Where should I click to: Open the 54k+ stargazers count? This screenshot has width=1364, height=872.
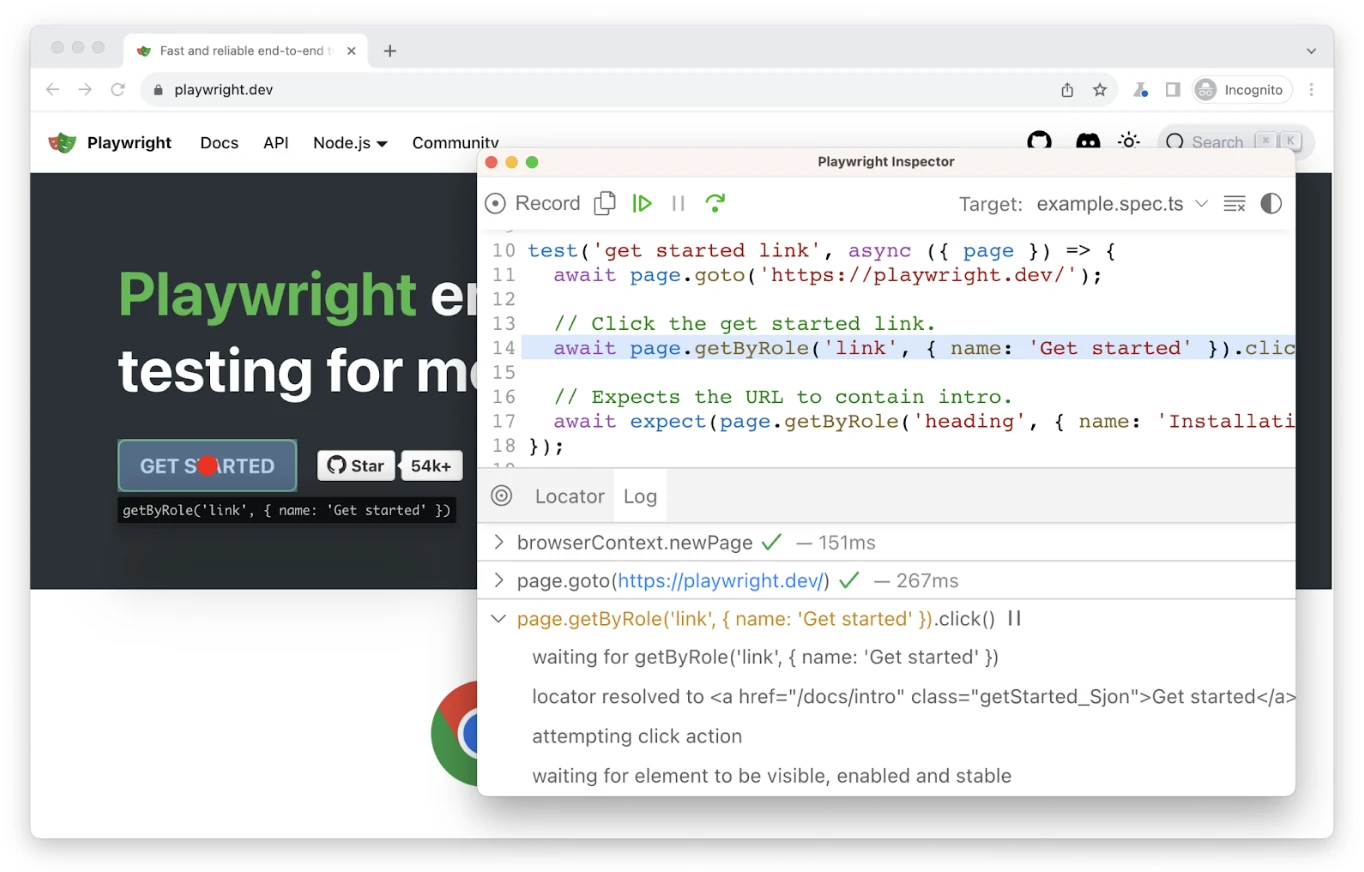click(431, 466)
